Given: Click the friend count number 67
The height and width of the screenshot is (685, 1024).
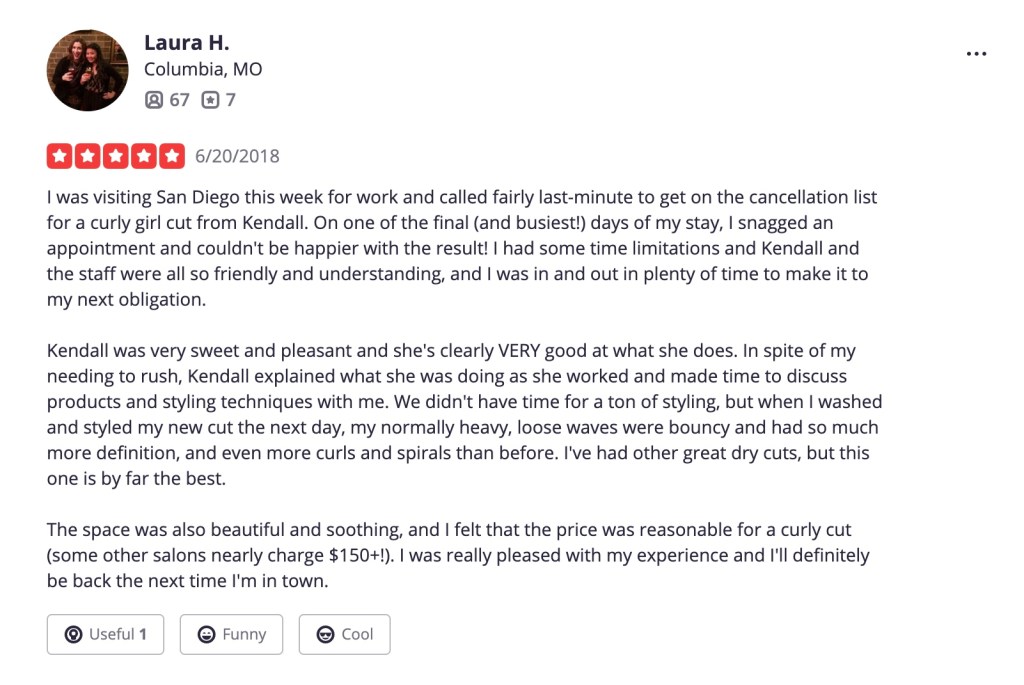Looking at the screenshot, I should [x=179, y=100].
